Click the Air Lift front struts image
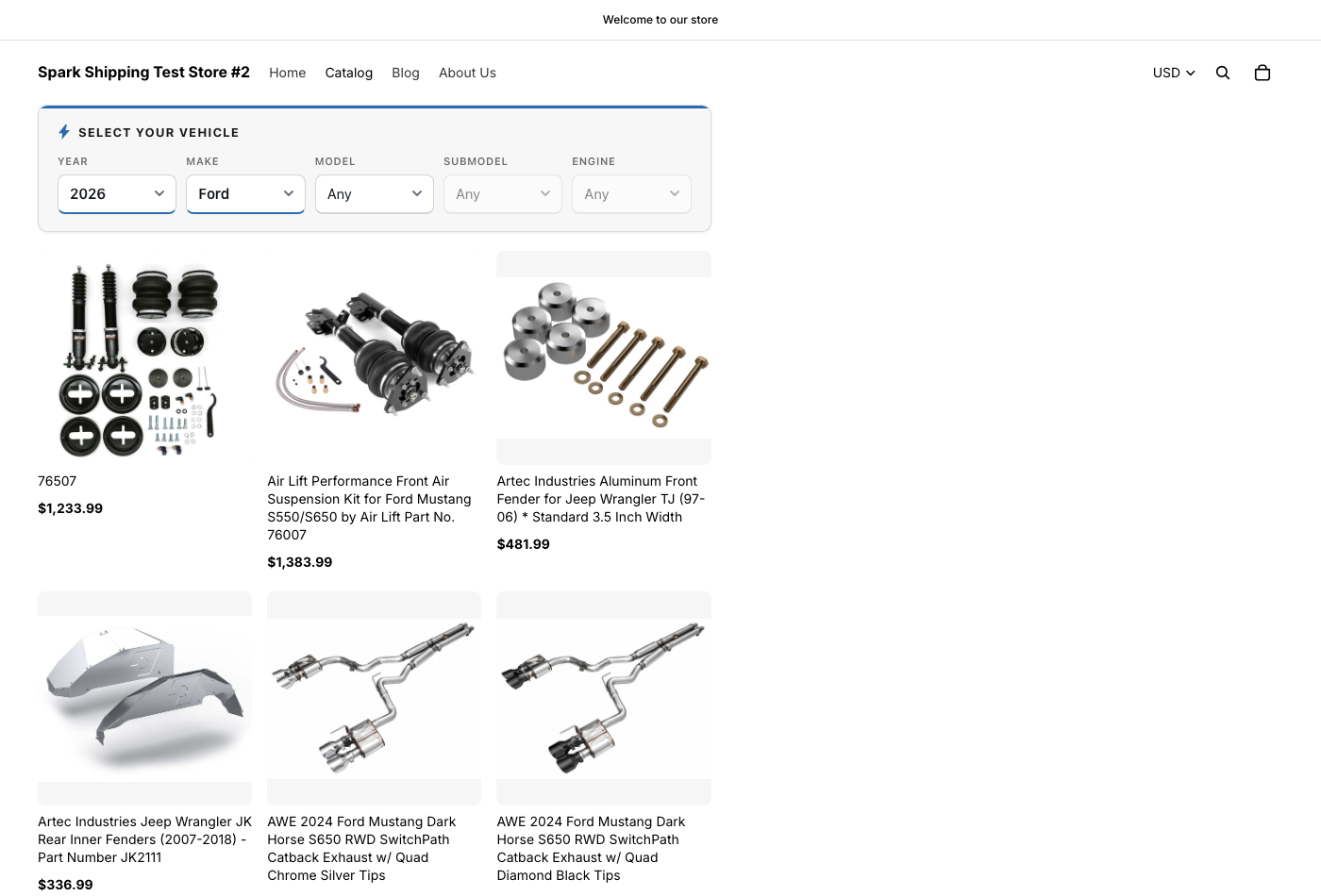The height and width of the screenshot is (896, 1321). coord(375,358)
